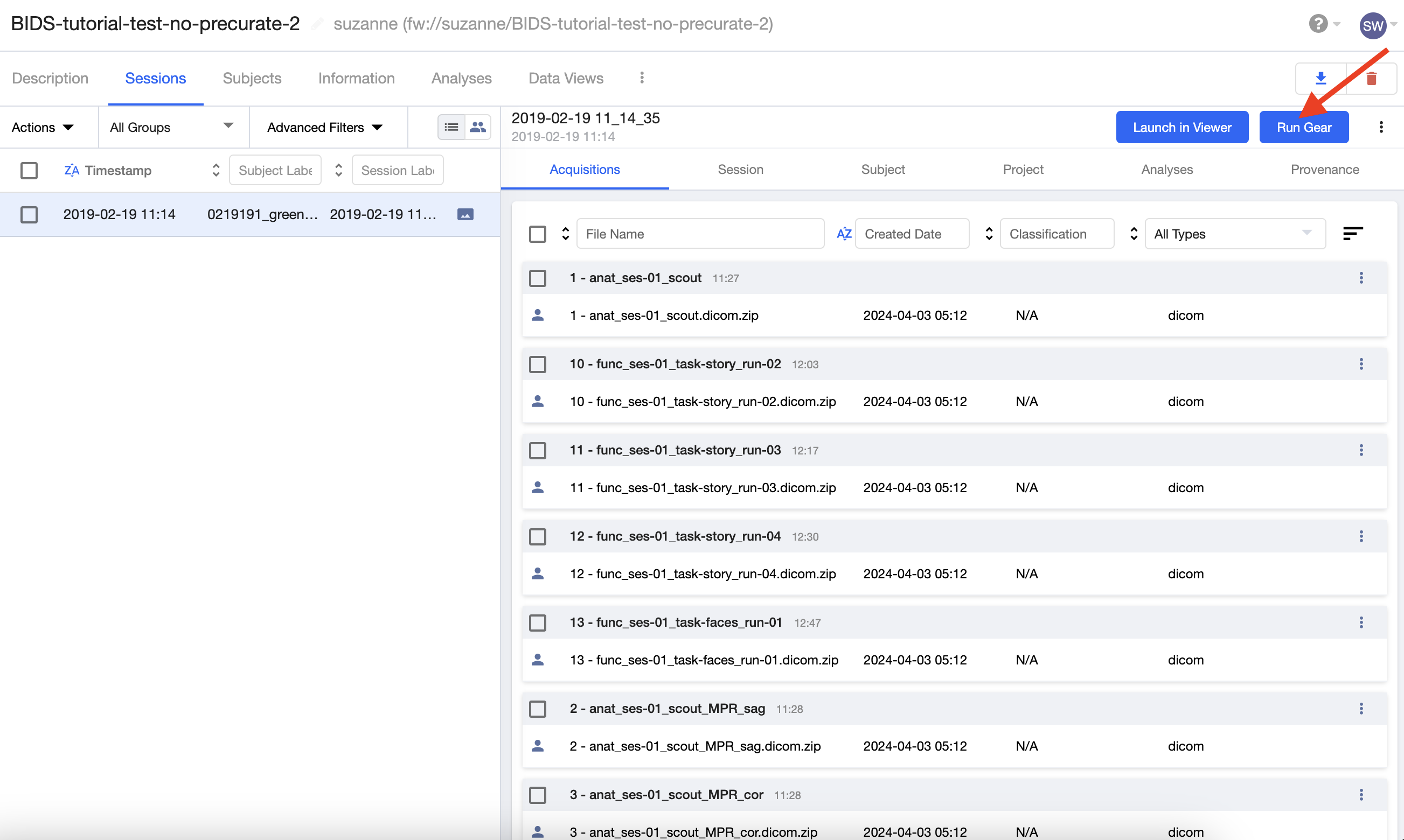Click the ZA sort icon beside Timestamp

pyautogui.click(x=71, y=170)
